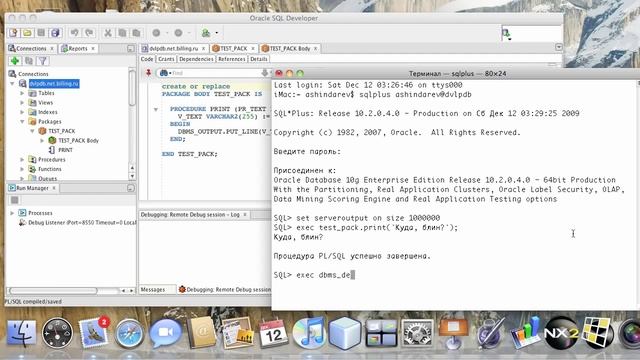Click the Save All toolbar icon

[x=55, y=33]
